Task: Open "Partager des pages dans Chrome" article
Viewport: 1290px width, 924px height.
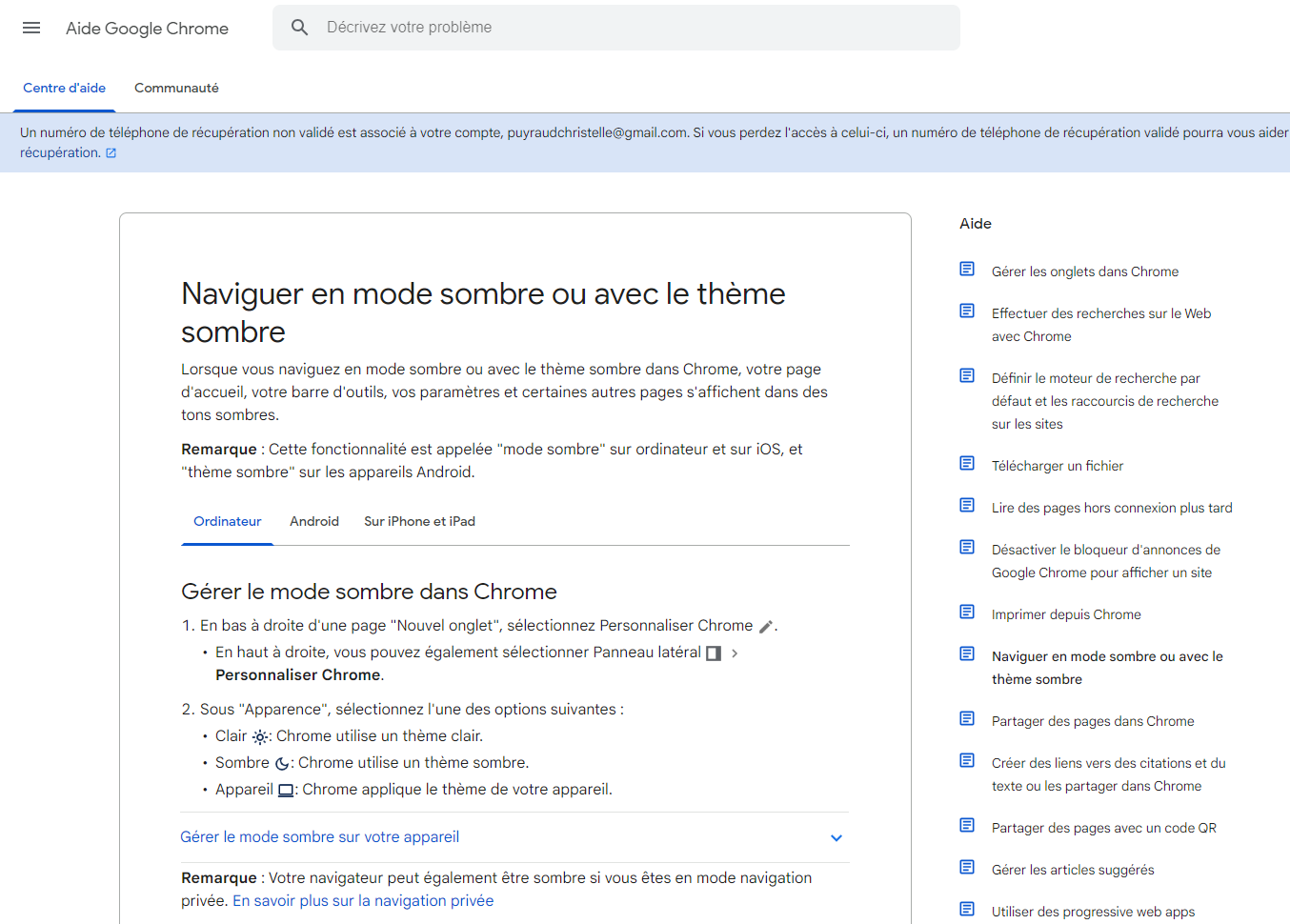Action: 1093,721
